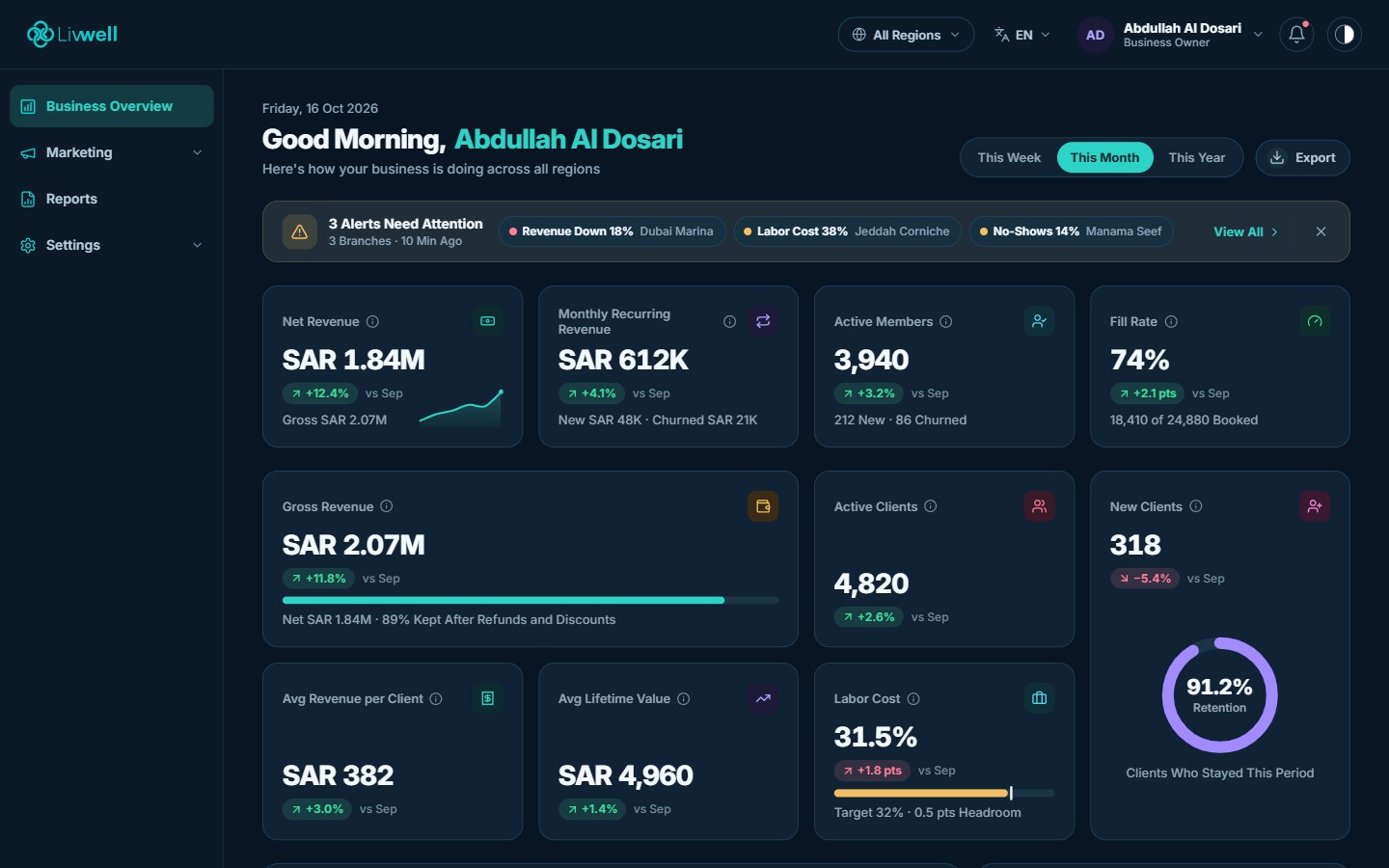Open Business Overview in sidebar

click(x=112, y=106)
